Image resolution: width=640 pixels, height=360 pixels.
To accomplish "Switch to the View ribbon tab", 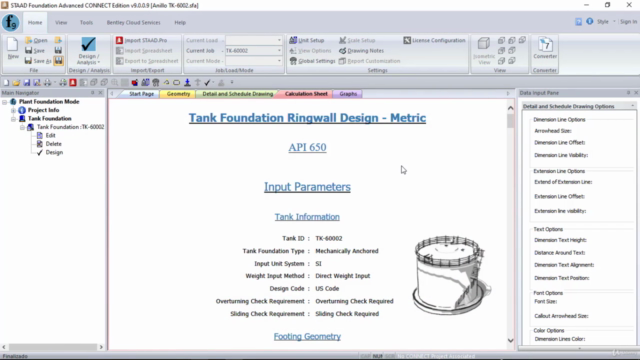I will (61, 22).
